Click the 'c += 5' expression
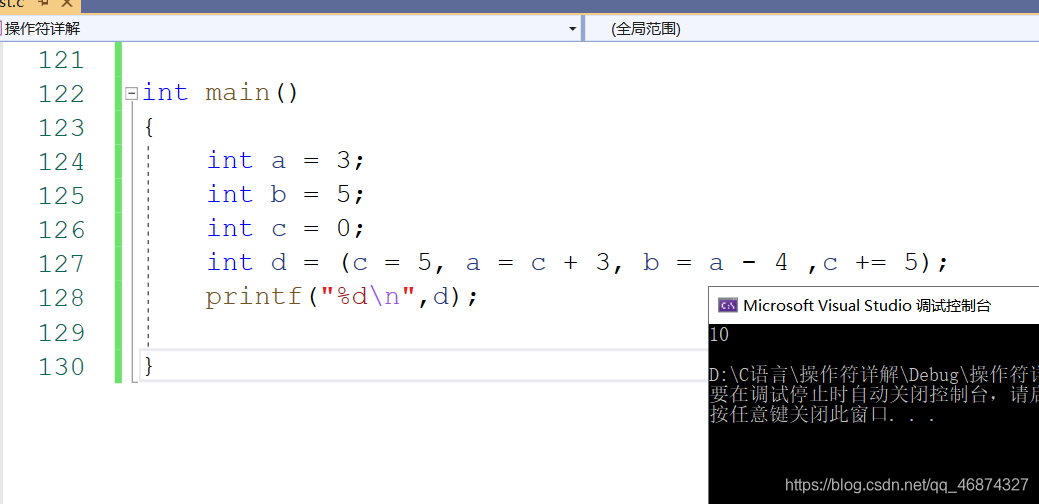This screenshot has height=504, width=1039. [870, 264]
